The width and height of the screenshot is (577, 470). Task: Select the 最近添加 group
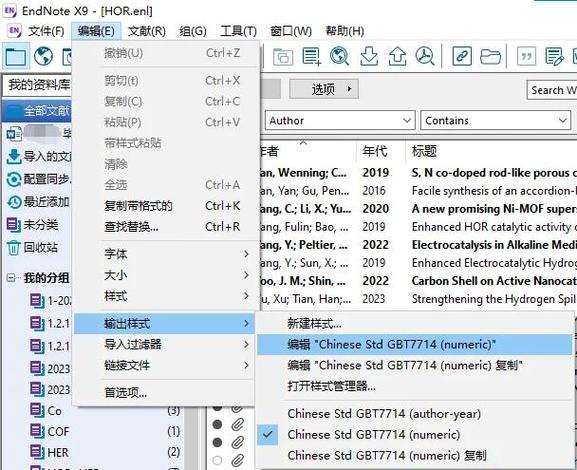[39, 202]
